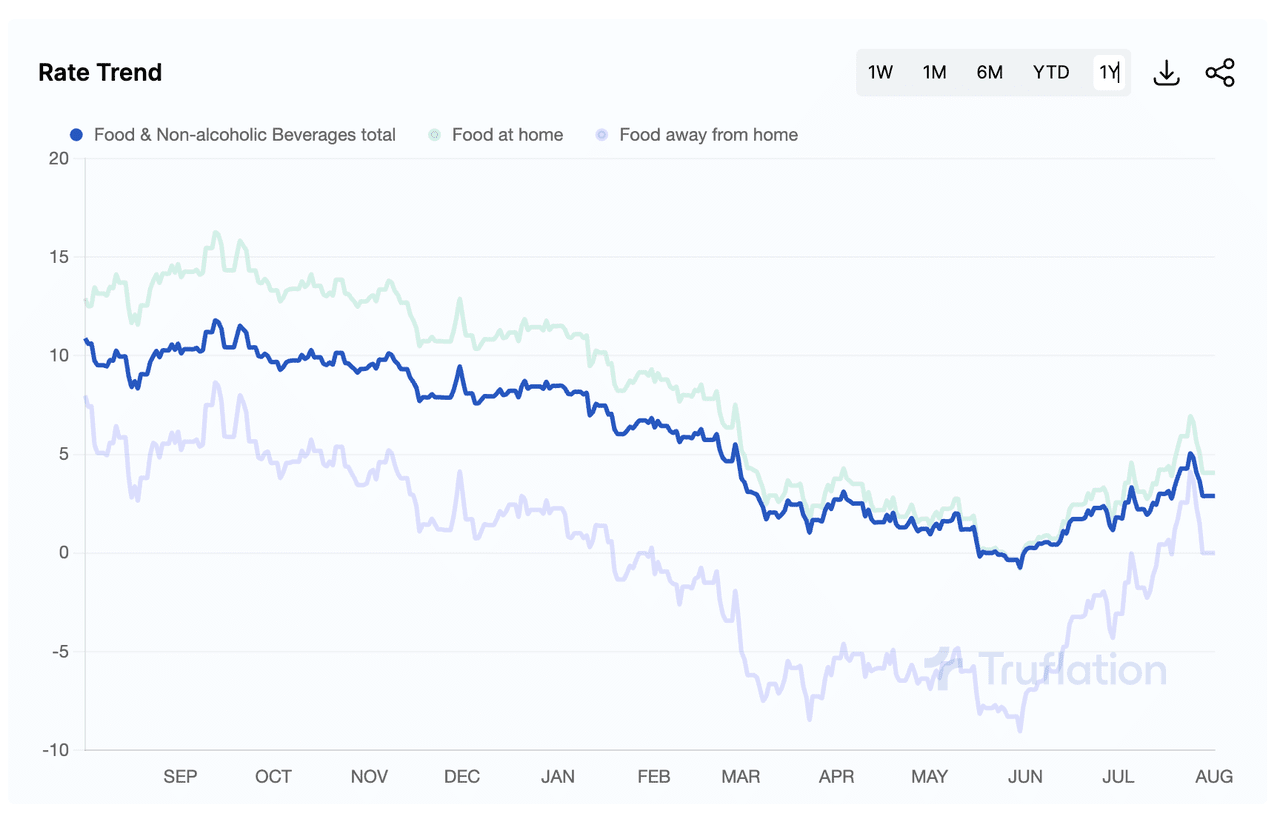This screenshot has width=1280, height=819.
Task: Click the 20 value on the y-axis
Action: click(x=58, y=159)
